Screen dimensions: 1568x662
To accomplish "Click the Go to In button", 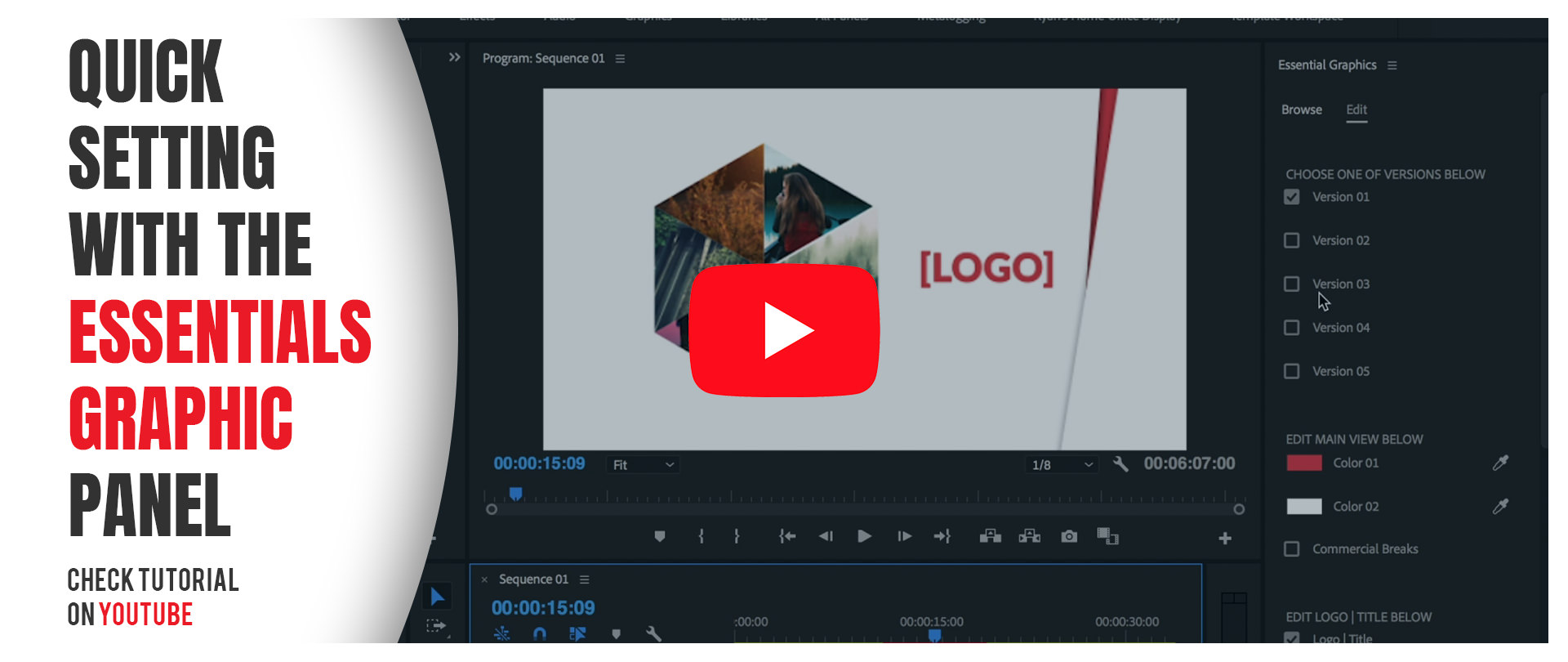I will pos(787,536).
